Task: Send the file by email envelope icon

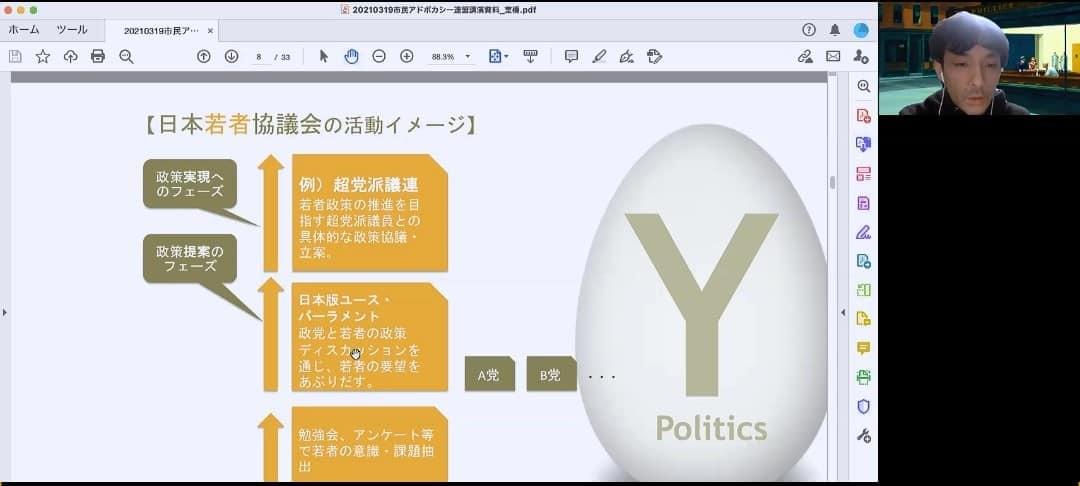Action: point(833,56)
